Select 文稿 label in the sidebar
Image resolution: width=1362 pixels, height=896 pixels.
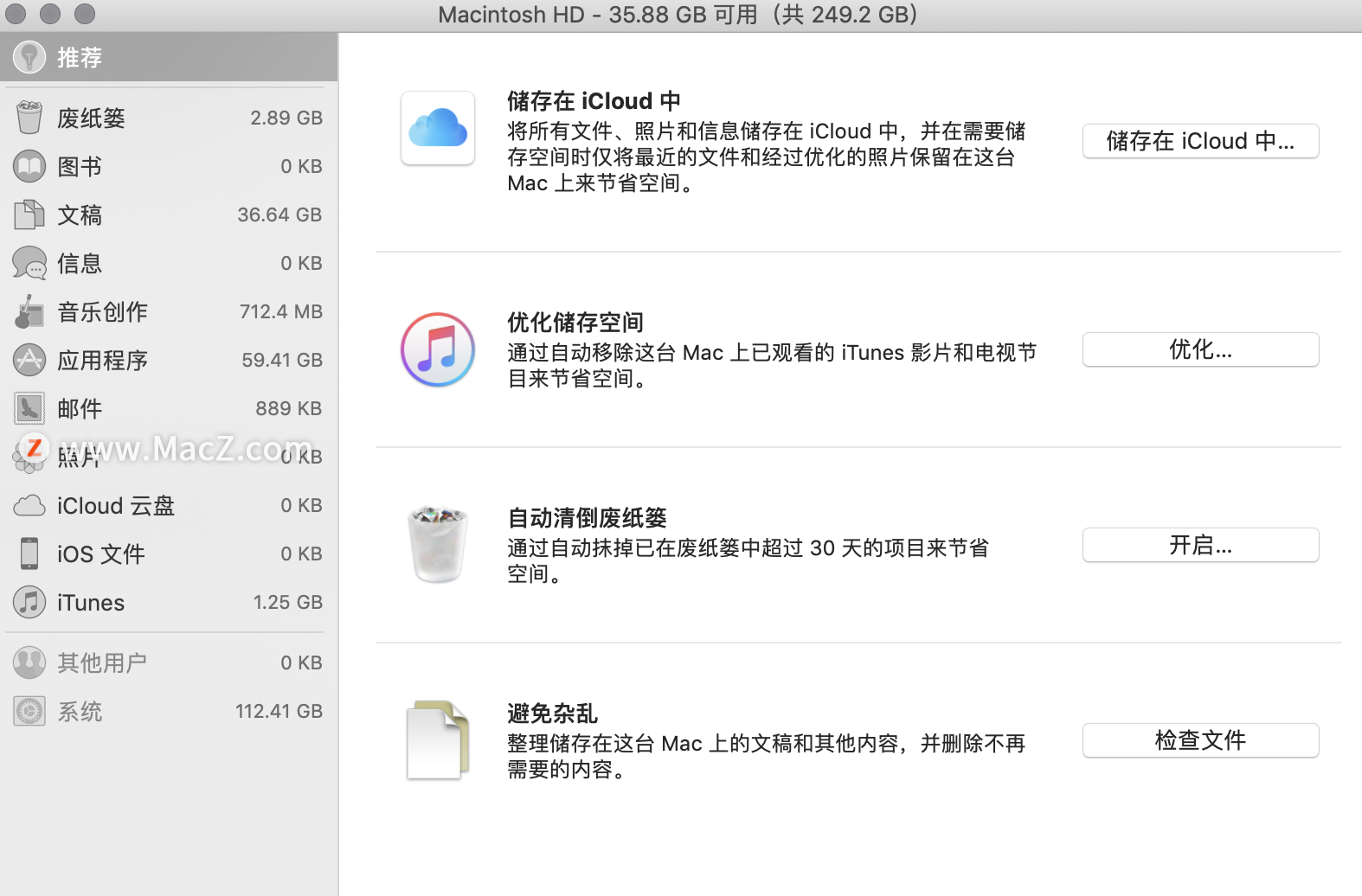point(80,215)
